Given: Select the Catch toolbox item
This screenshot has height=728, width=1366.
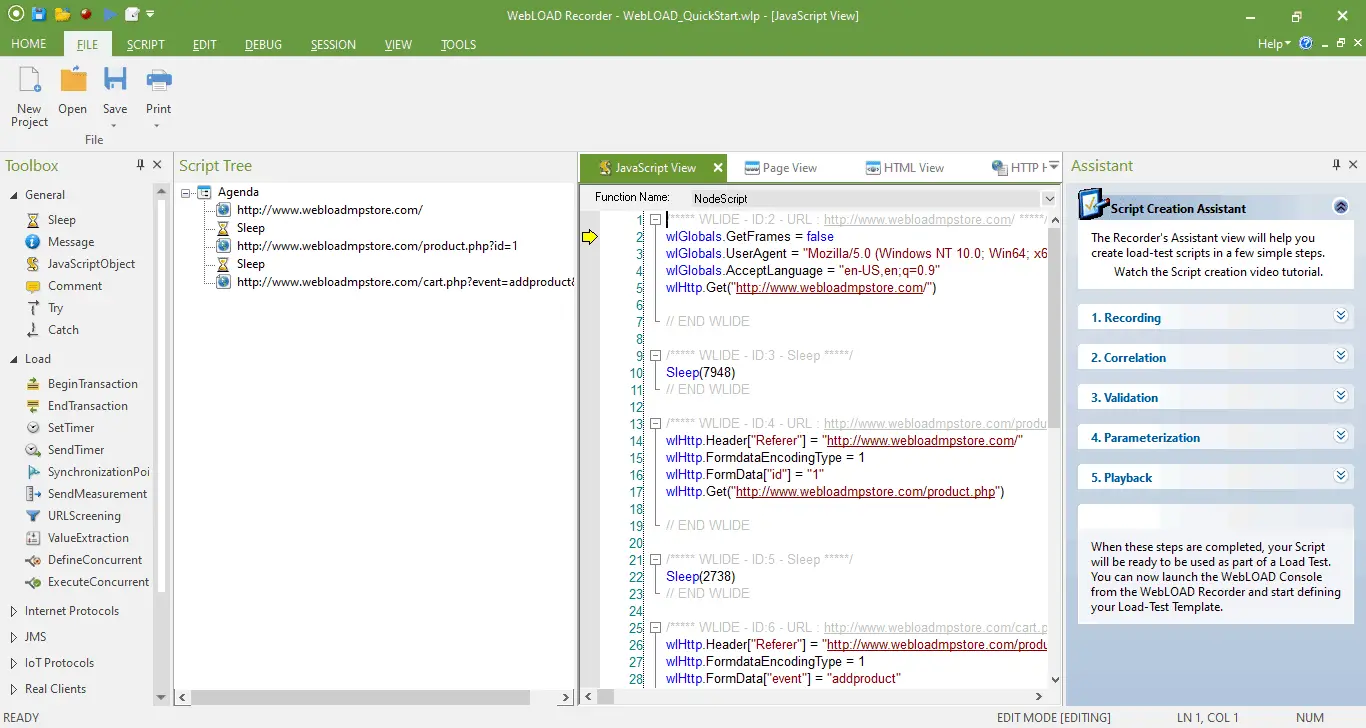Looking at the screenshot, I should tap(63, 330).
